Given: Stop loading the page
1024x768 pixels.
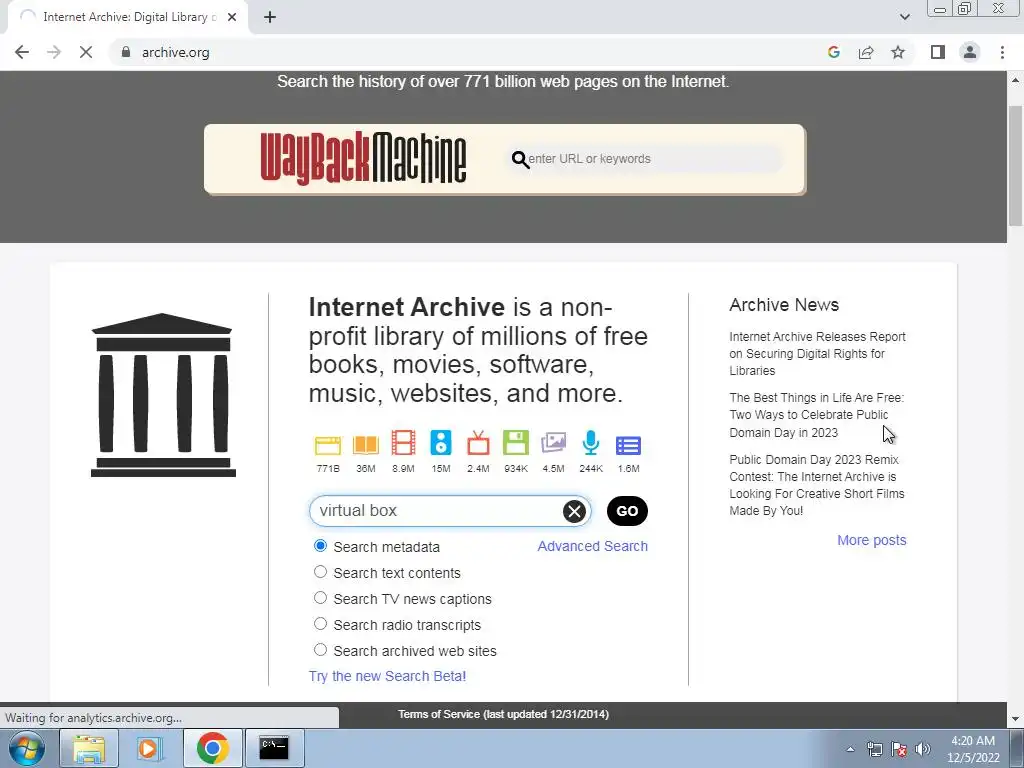Looking at the screenshot, I should coord(86,52).
